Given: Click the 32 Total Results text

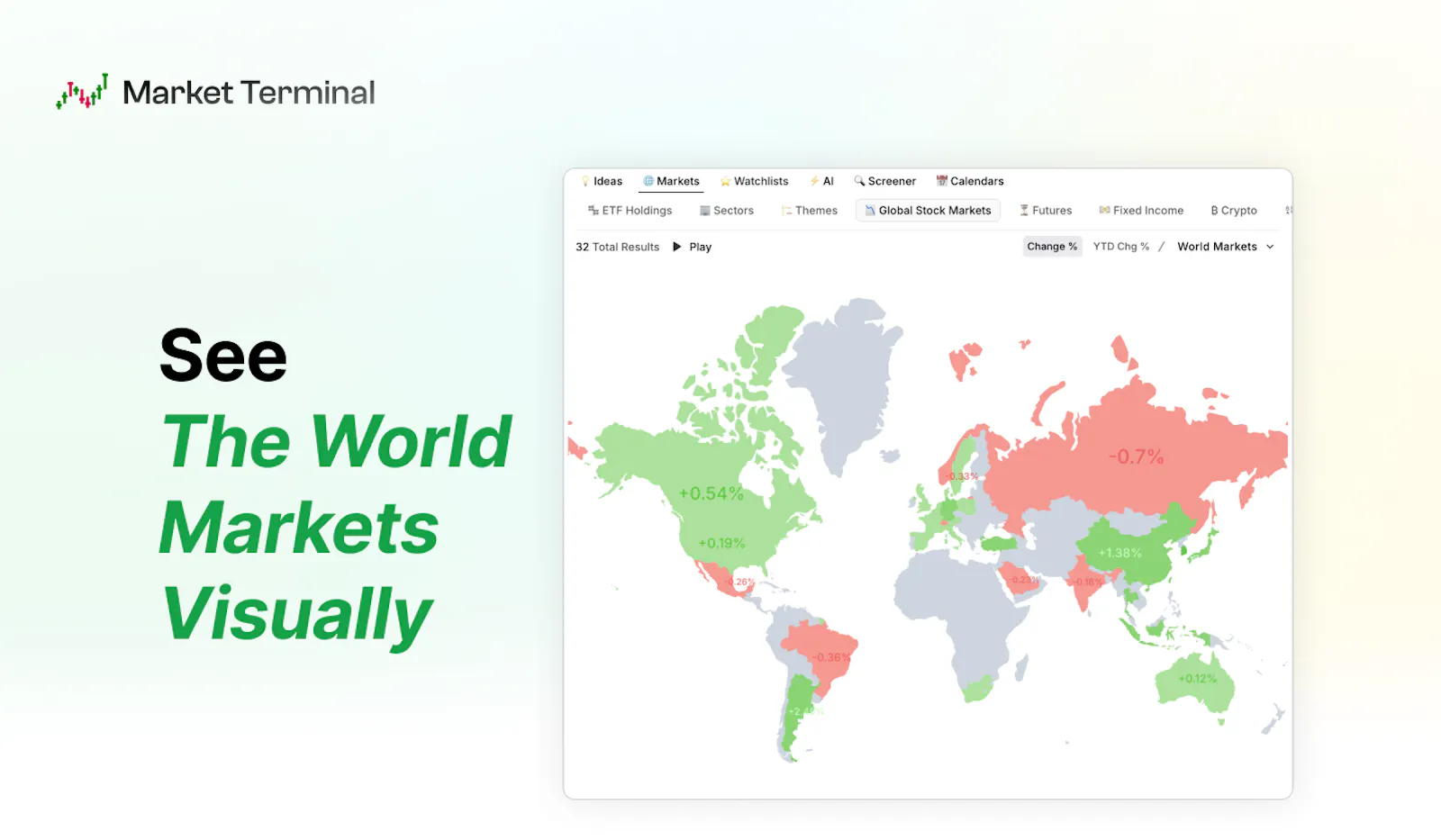Looking at the screenshot, I should pyautogui.click(x=618, y=247).
